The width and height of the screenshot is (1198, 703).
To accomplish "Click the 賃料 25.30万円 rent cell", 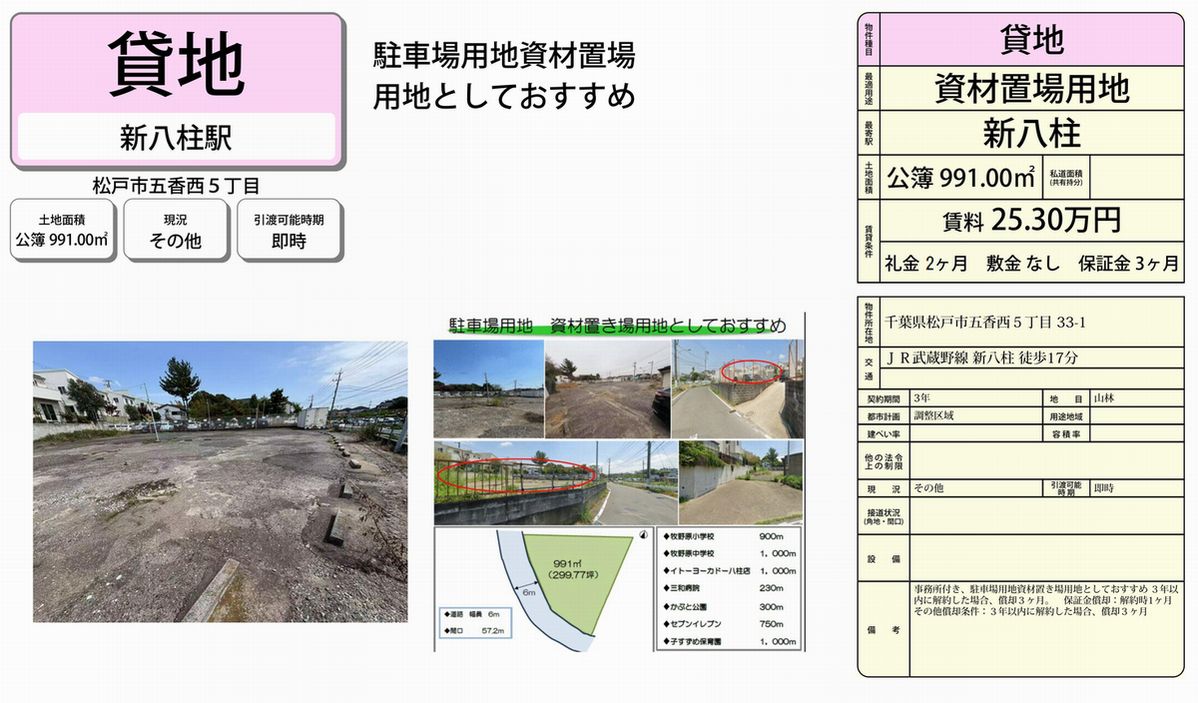I will [1030, 220].
